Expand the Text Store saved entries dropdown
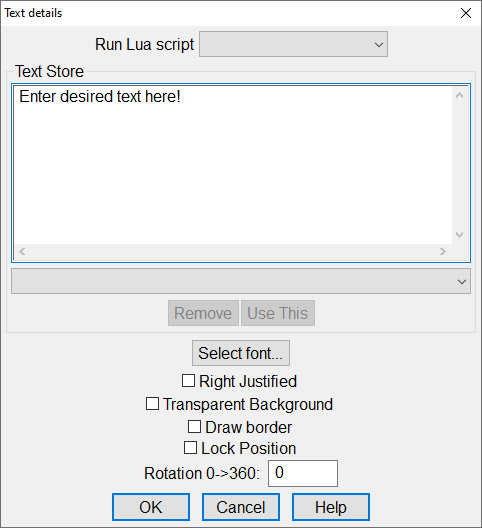 point(241,281)
